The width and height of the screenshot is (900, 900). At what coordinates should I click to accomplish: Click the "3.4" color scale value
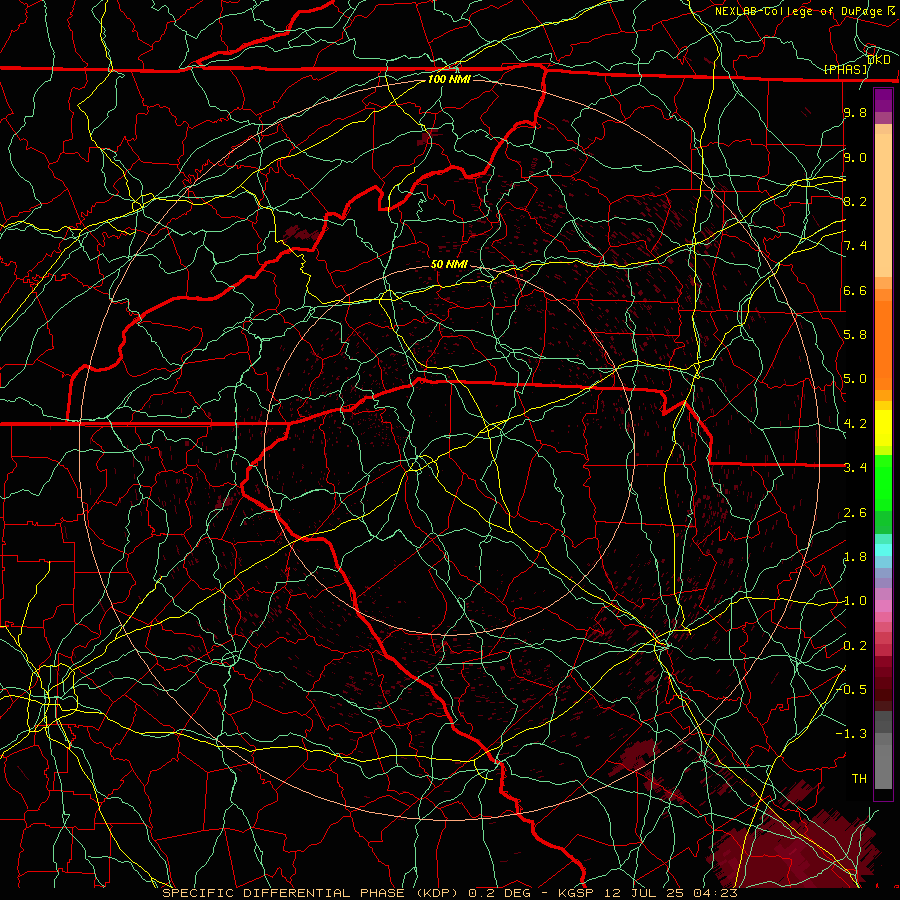tap(855, 468)
